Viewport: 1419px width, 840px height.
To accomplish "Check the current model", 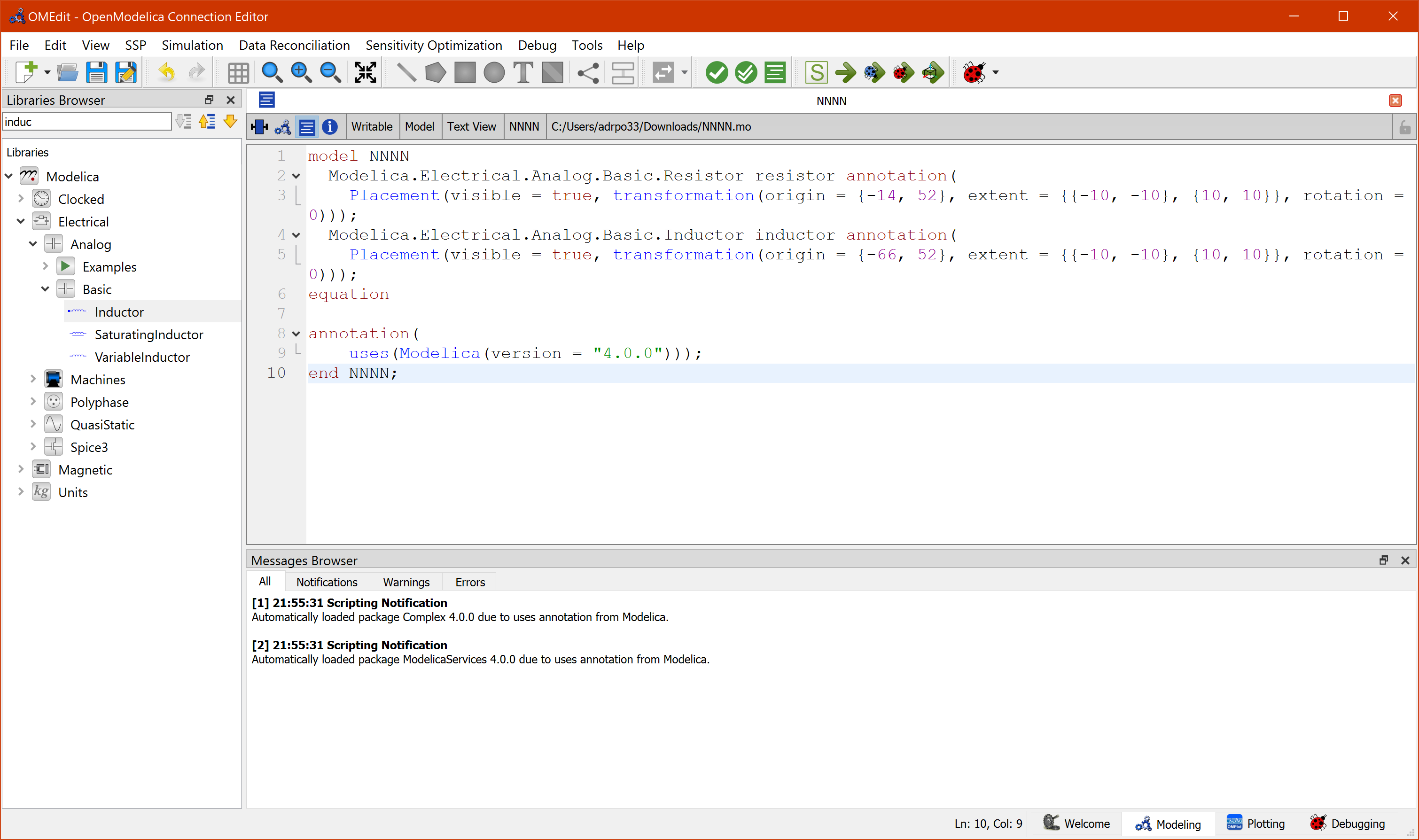I will [x=716, y=72].
